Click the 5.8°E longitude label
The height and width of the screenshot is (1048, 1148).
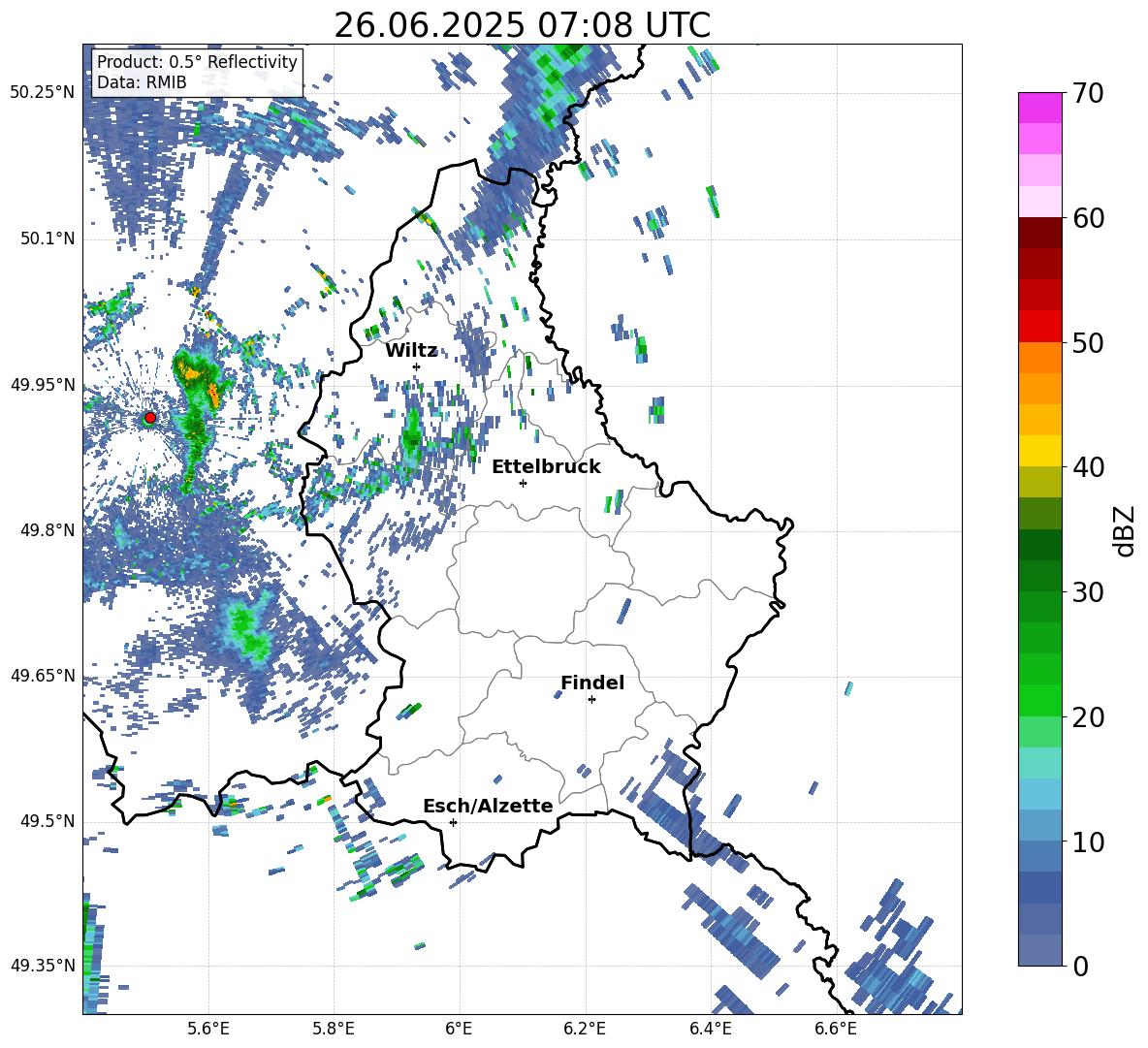(334, 1029)
